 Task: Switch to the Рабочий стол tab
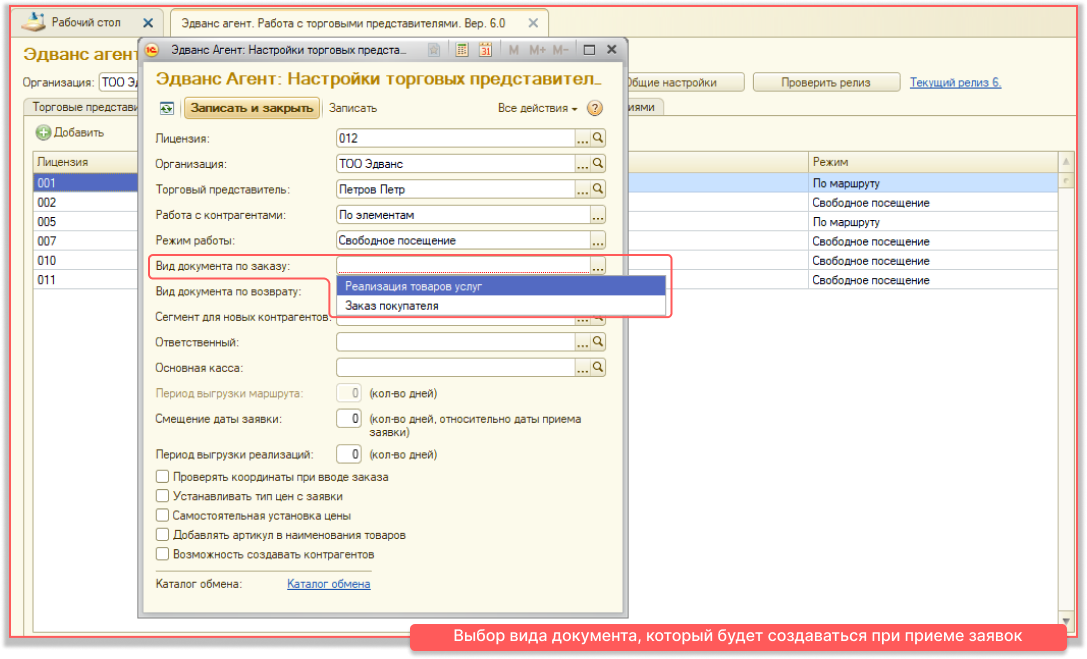point(85,23)
